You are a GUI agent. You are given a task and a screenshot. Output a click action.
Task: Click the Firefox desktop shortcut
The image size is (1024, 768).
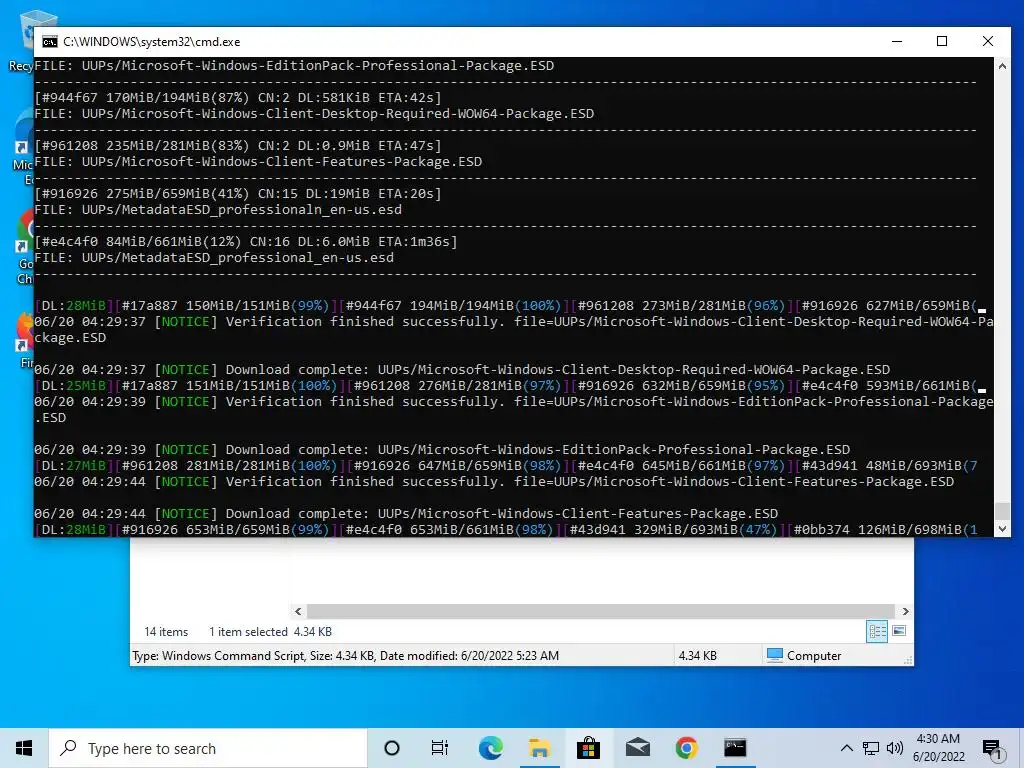24,341
